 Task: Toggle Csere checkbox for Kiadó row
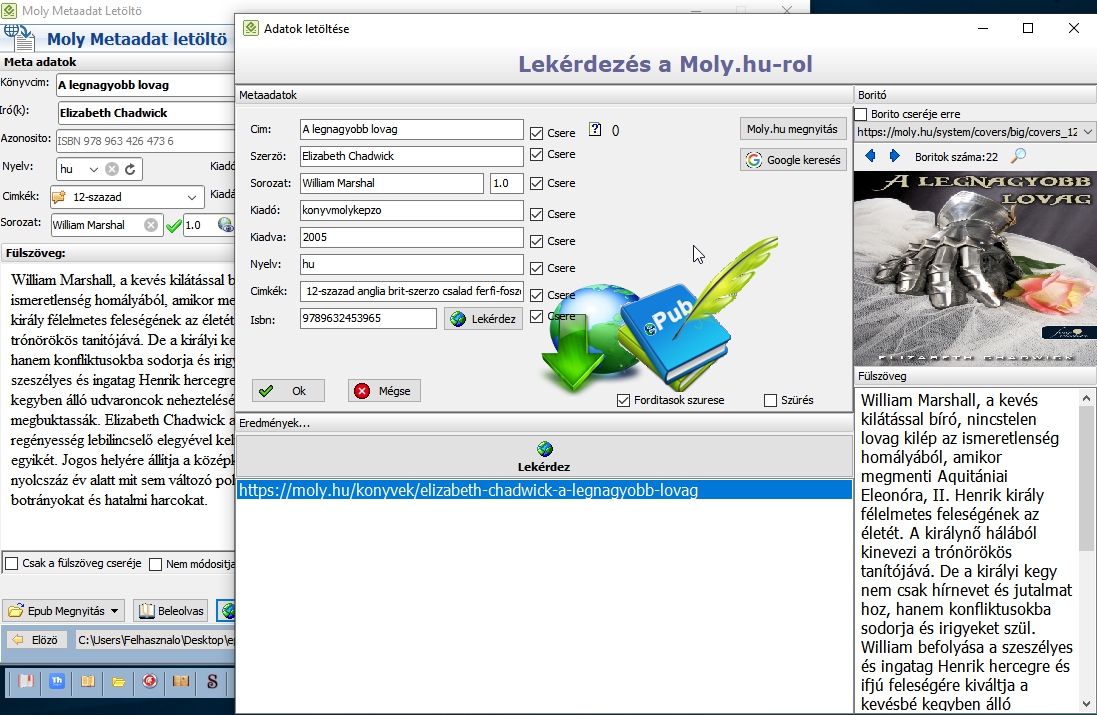click(537, 214)
